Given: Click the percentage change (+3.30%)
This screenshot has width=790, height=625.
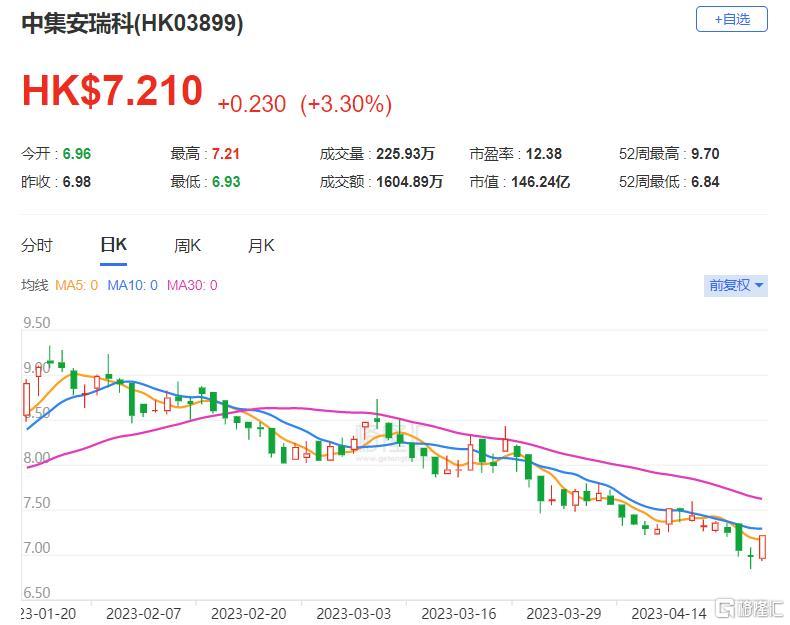Looking at the screenshot, I should click(346, 104).
